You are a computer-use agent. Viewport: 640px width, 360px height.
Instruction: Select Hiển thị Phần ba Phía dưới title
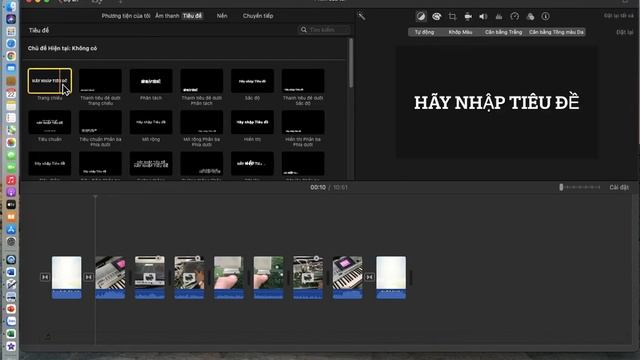(303, 122)
